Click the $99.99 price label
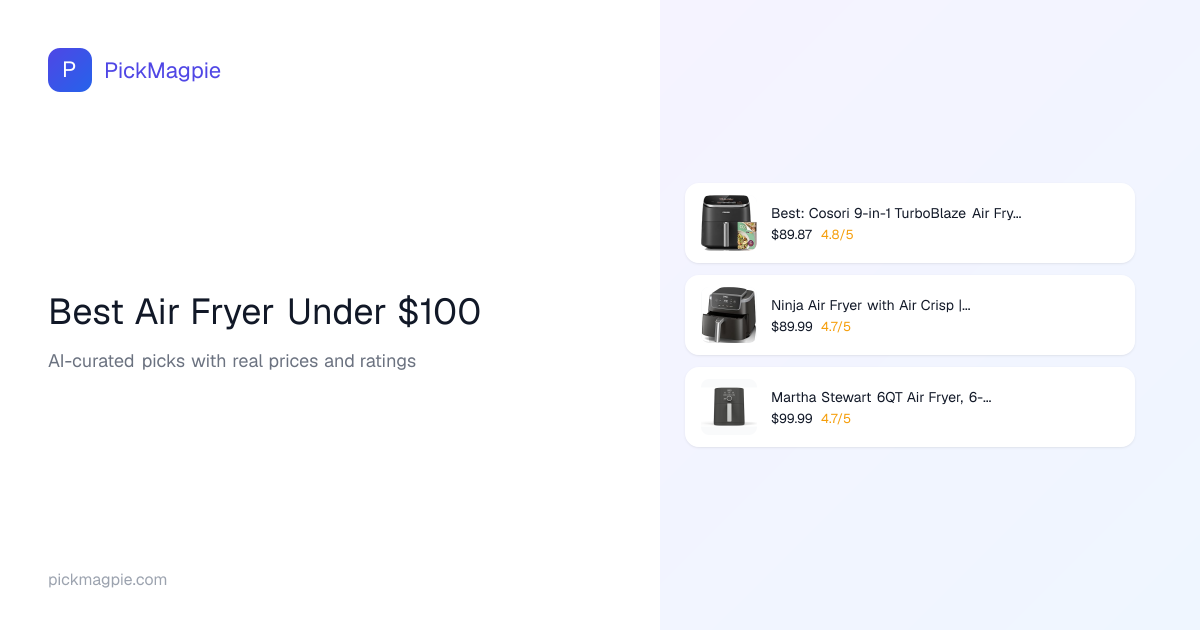 (x=791, y=419)
